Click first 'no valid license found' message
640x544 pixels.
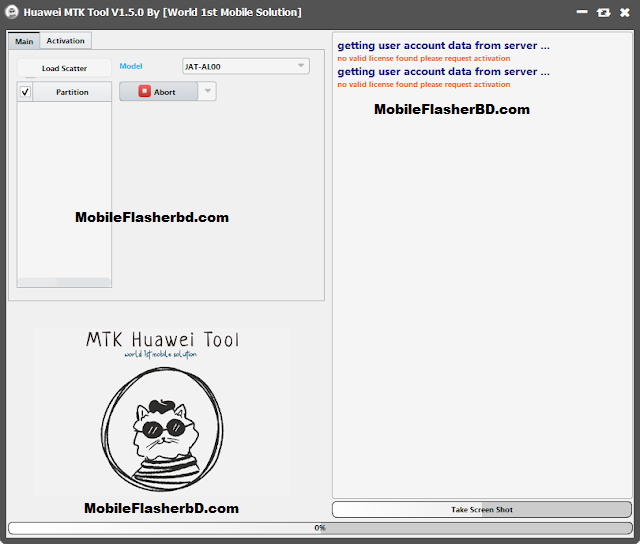(424, 58)
